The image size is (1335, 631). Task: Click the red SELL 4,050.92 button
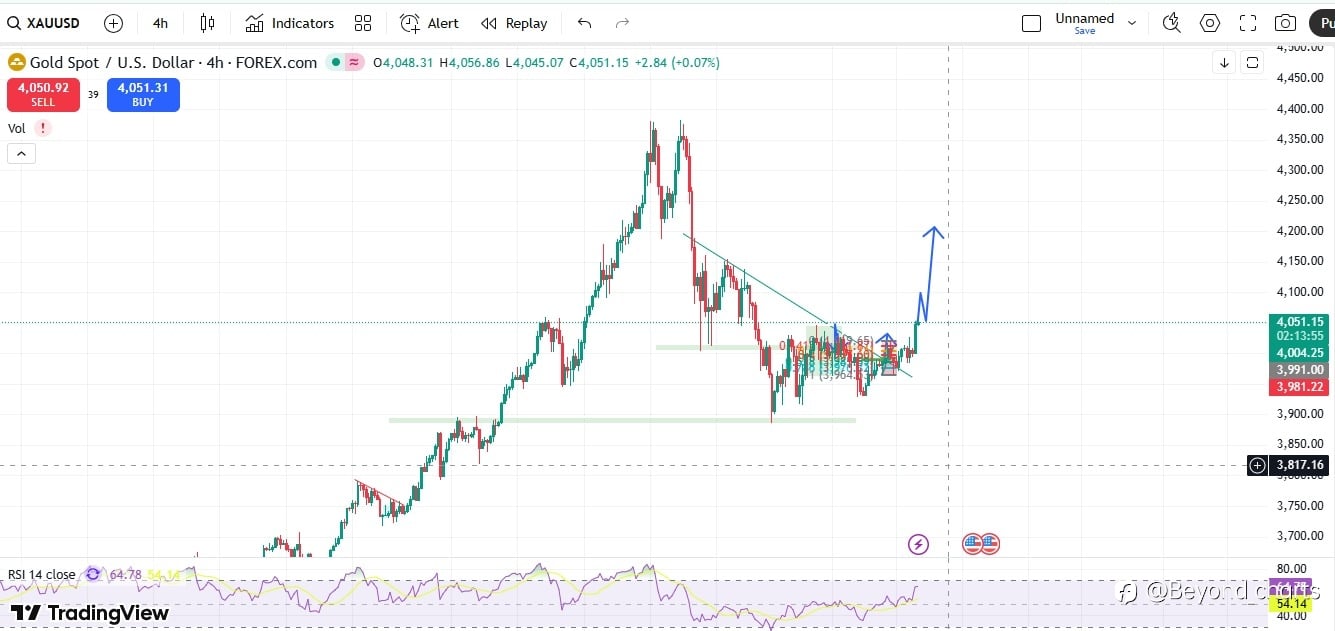click(43, 95)
